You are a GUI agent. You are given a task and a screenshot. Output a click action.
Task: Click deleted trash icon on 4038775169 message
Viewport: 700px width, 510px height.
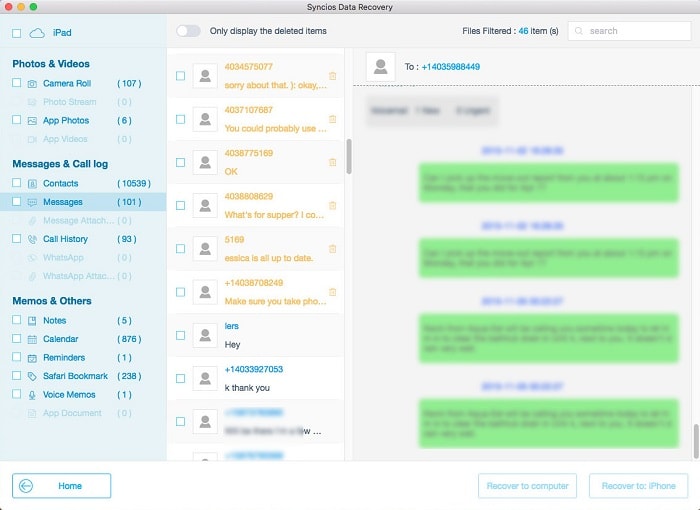point(333,163)
